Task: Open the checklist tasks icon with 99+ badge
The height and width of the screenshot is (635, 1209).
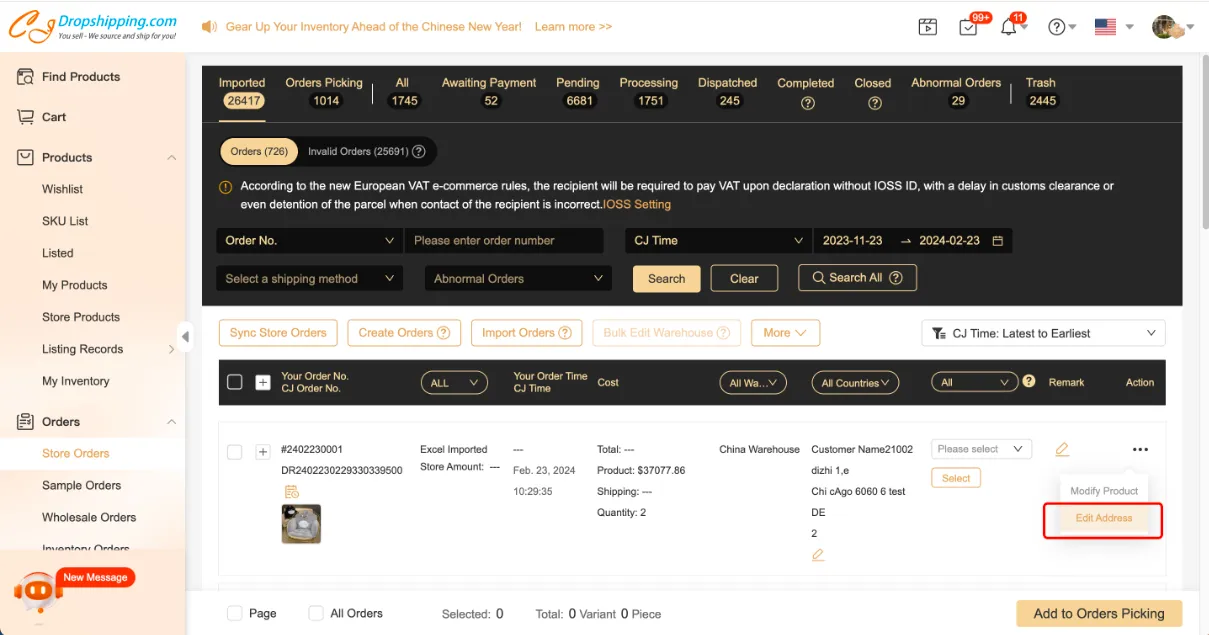Action: (968, 28)
